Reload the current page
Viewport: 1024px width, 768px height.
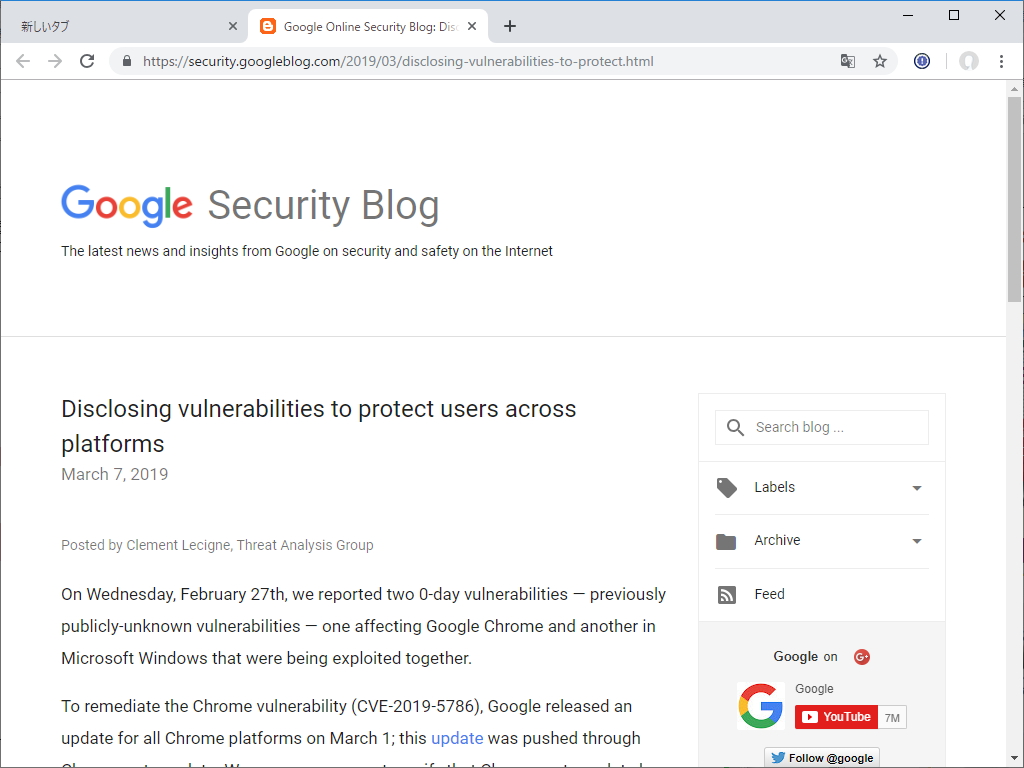click(x=87, y=61)
